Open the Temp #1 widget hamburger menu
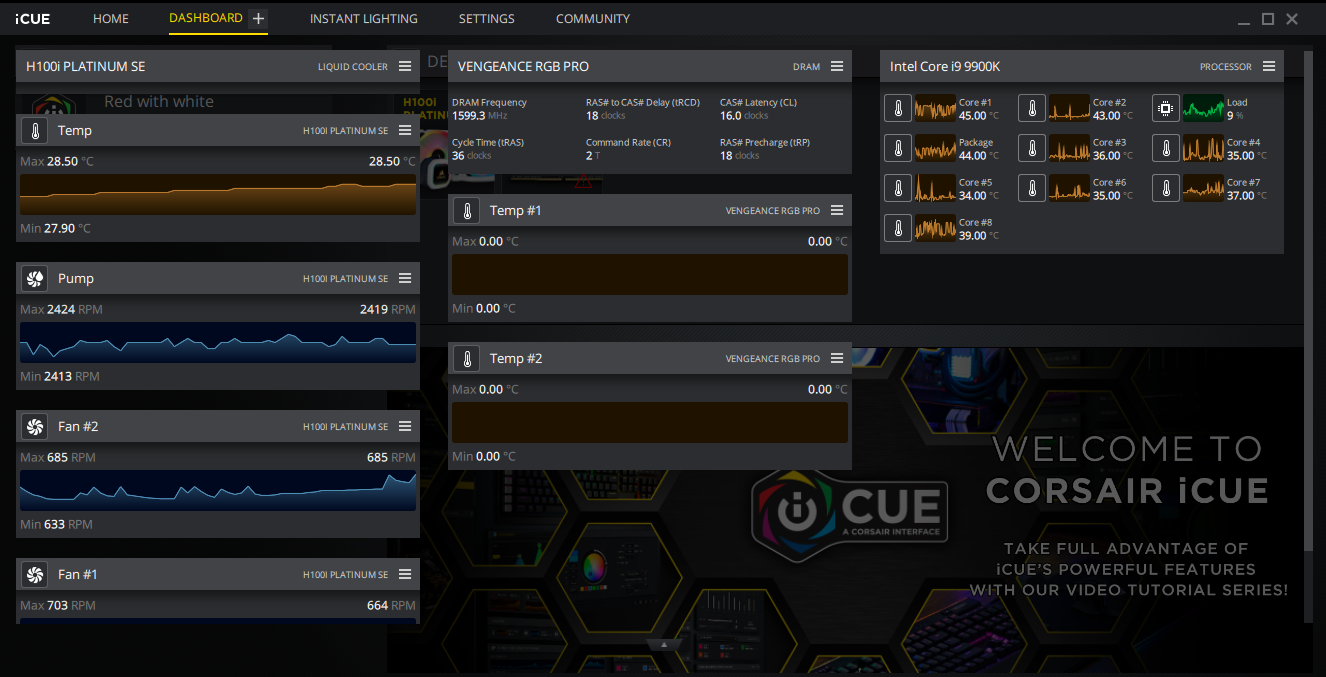This screenshot has height=677, width=1326. coord(837,210)
